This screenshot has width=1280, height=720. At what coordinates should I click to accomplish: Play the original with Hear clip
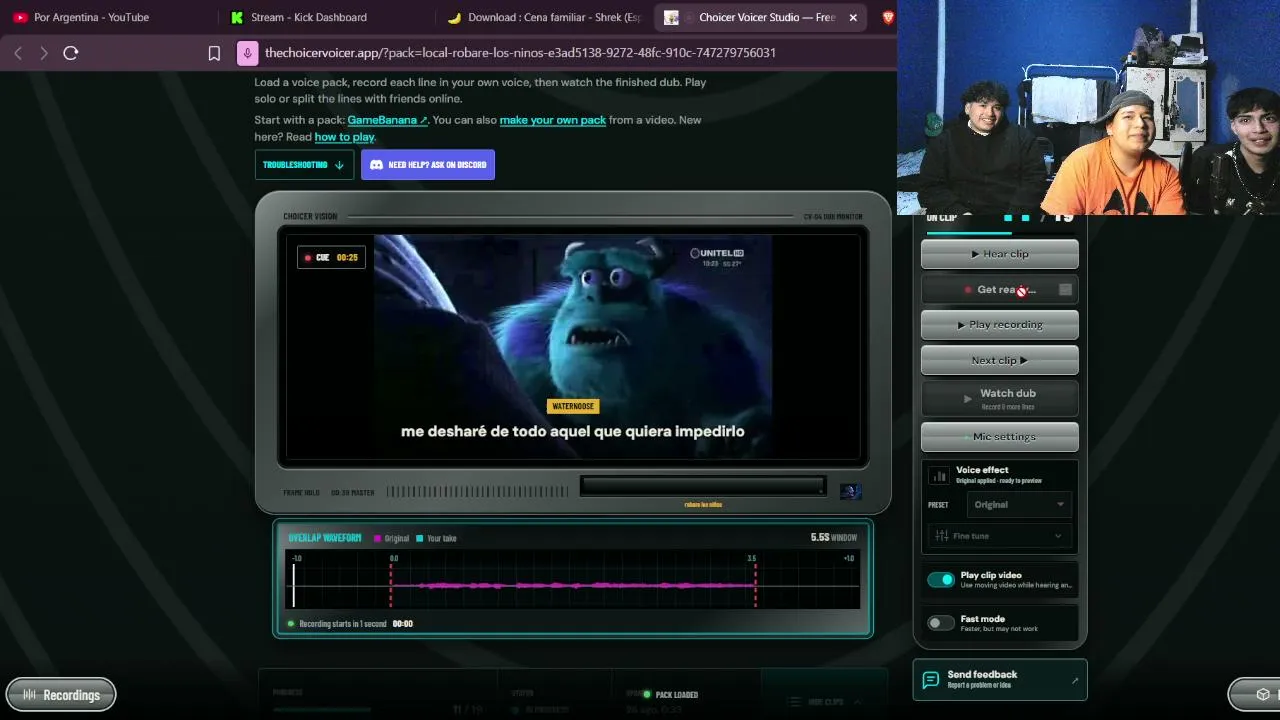click(x=1000, y=254)
